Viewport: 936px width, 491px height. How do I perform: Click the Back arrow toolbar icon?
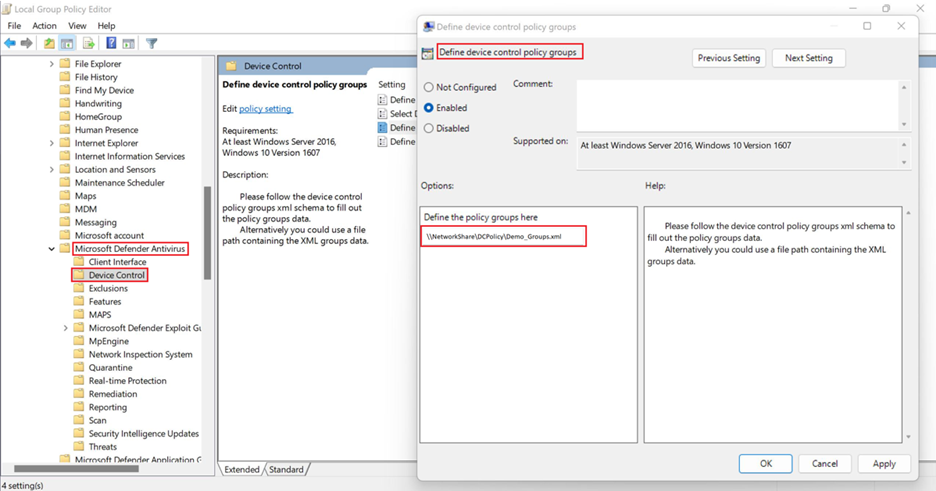point(10,43)
